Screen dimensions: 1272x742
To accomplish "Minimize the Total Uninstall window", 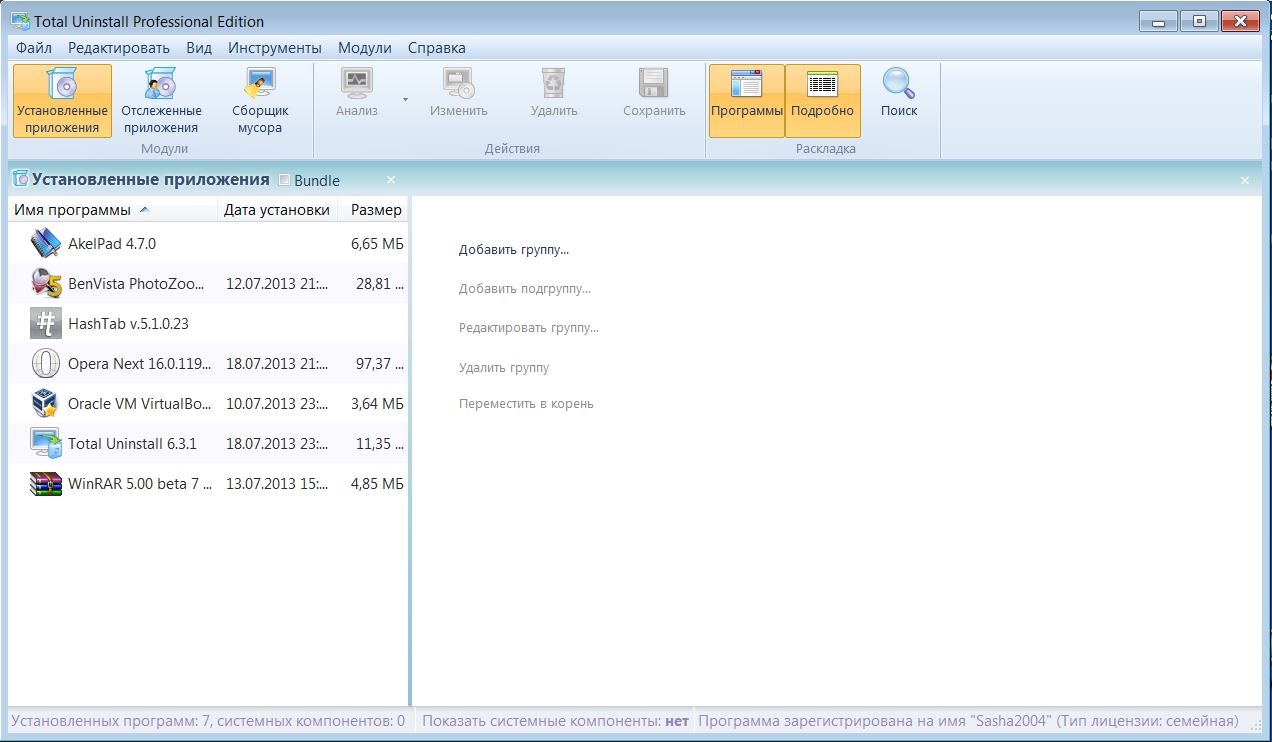I will coord(1158,20).
